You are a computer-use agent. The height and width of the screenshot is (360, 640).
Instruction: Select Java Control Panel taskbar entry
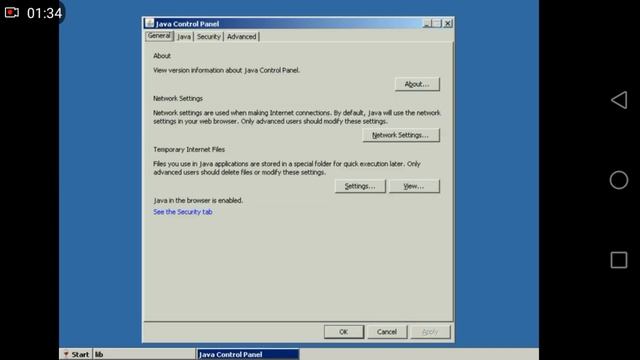pos(248,354)
